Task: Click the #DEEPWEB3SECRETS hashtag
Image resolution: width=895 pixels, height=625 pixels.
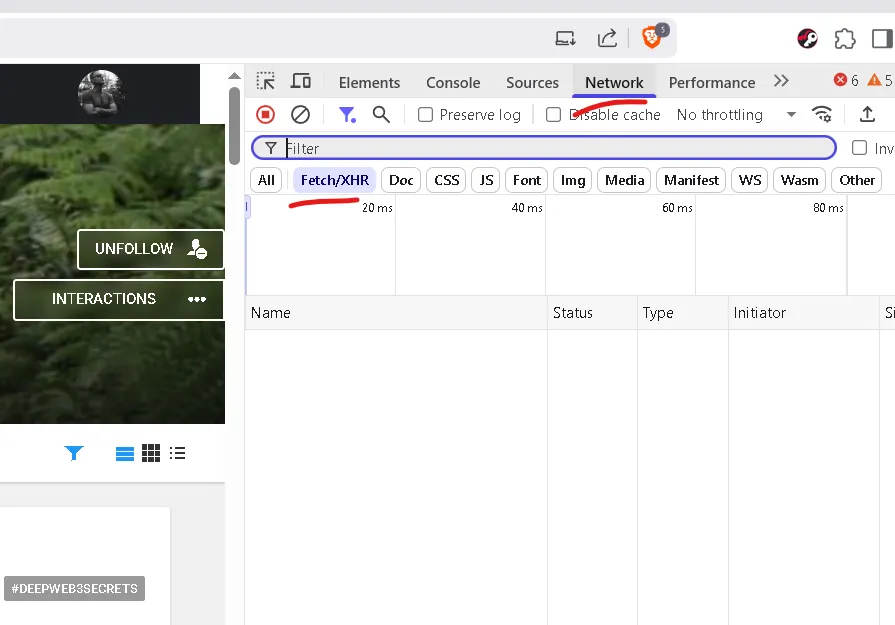Action: [x=74, y=588]
